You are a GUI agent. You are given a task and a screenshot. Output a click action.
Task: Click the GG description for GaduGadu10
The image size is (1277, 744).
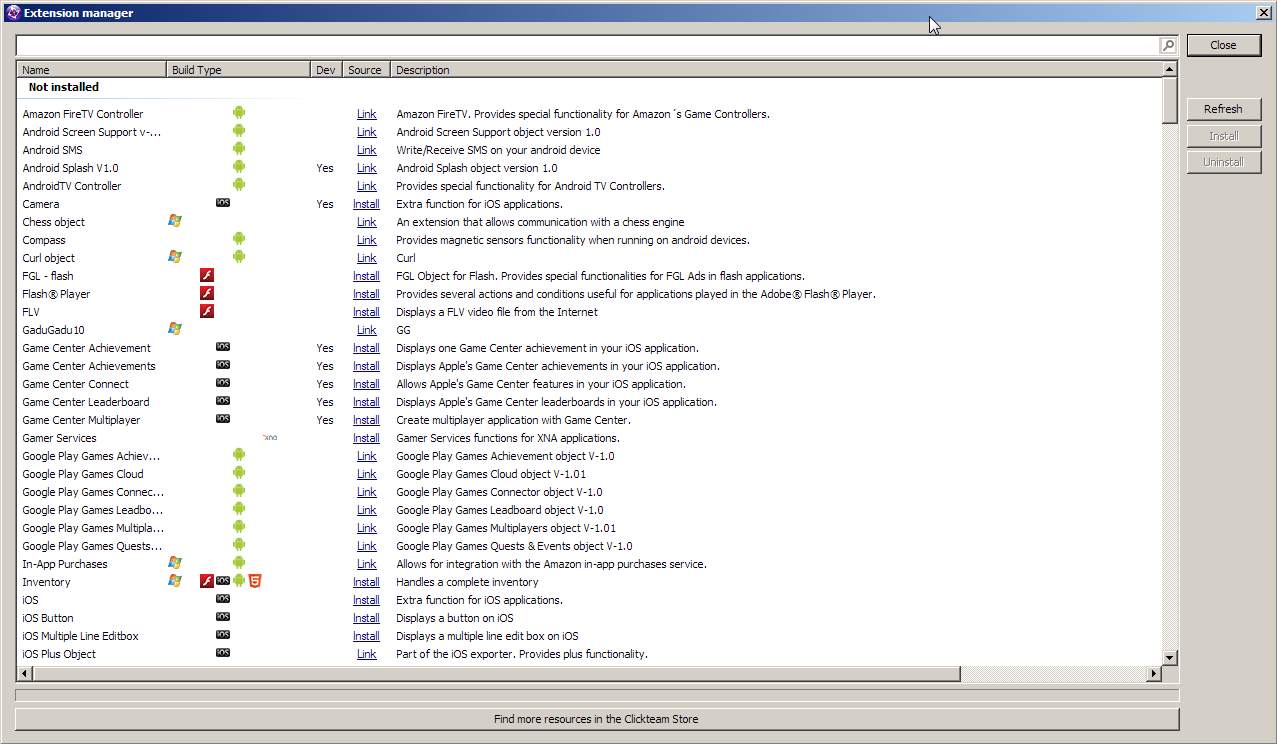click(x=403, y=330)
